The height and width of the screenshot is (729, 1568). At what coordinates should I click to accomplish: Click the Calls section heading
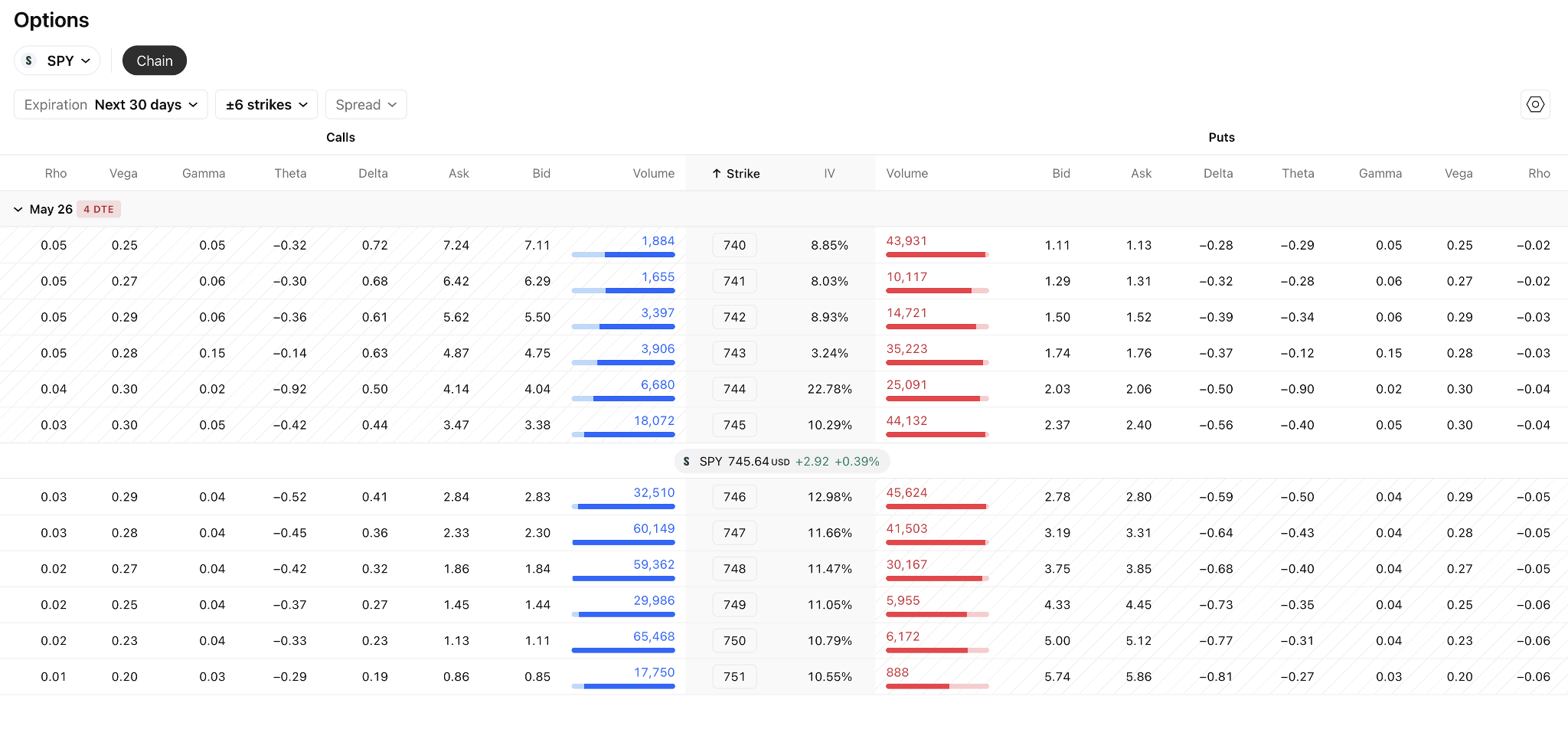tap(341, 137)
